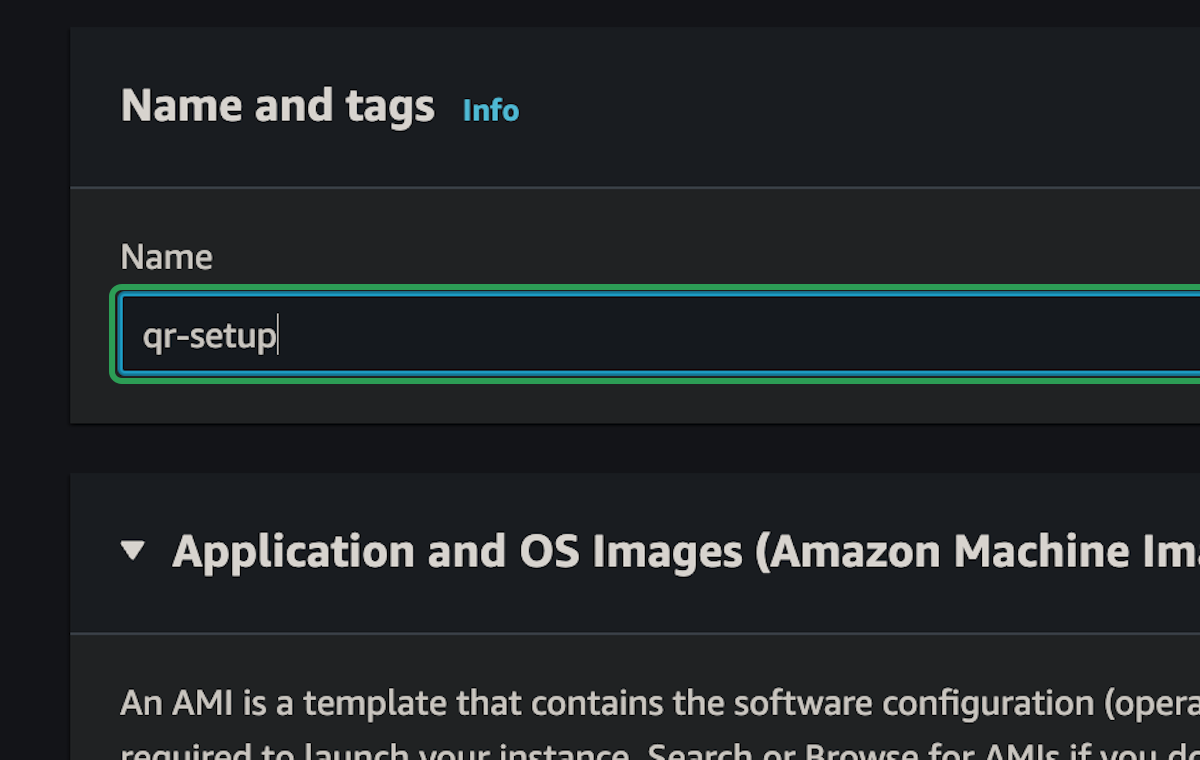
Task: Select the Name and tags heading
Action: [278, 106]
